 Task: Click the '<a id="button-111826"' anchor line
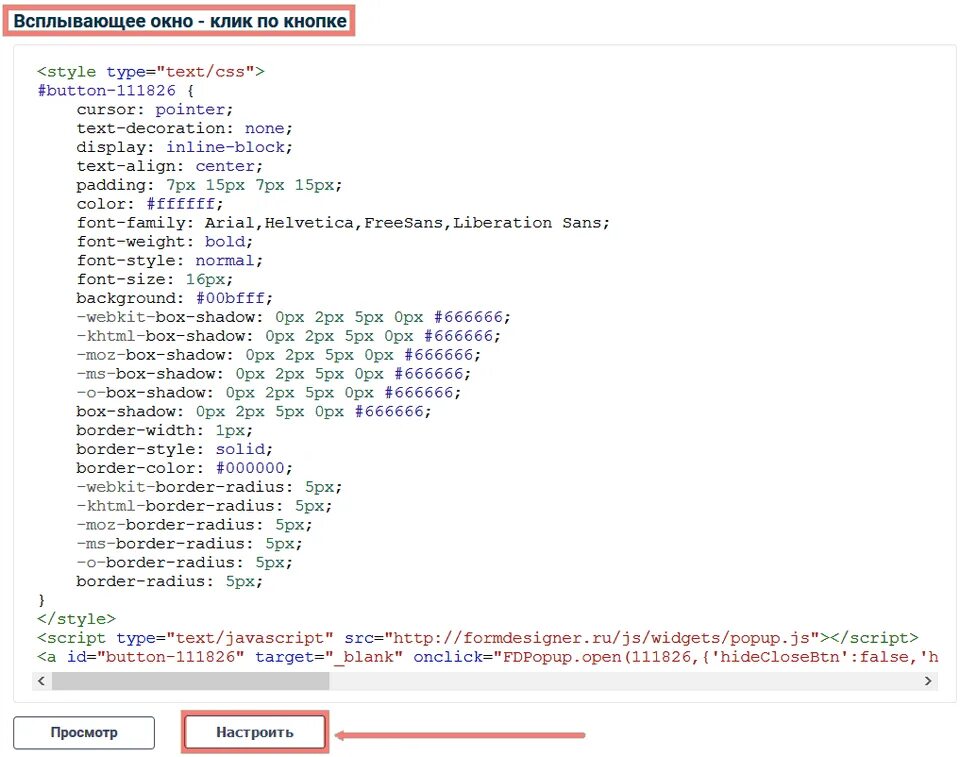point(487,657)
